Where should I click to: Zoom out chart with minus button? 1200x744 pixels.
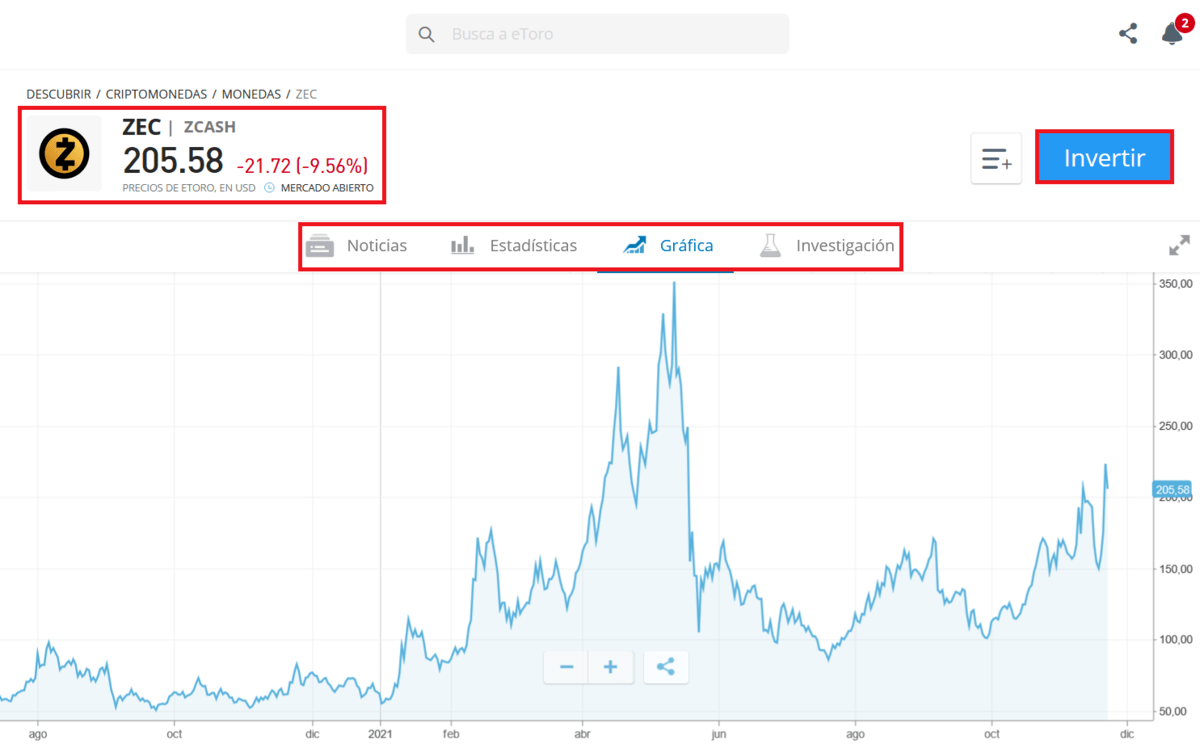coord(567,667)
